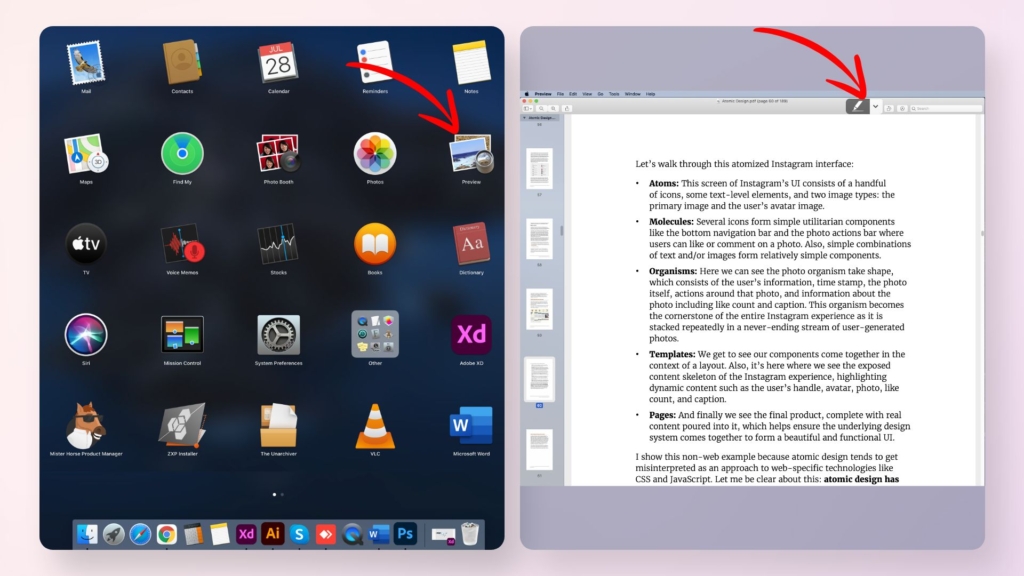Open Safari from the Dock

[140, 534]
